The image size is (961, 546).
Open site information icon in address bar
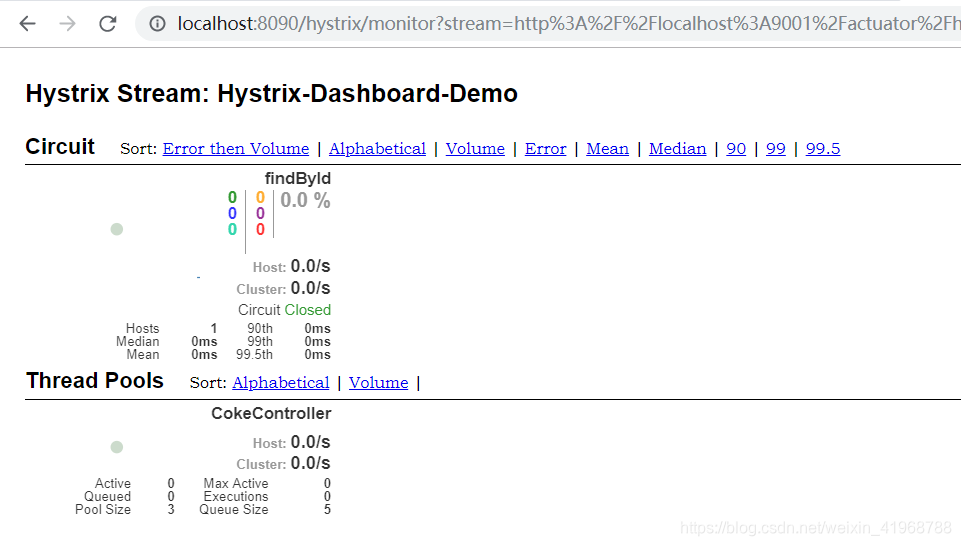point(158,24)
